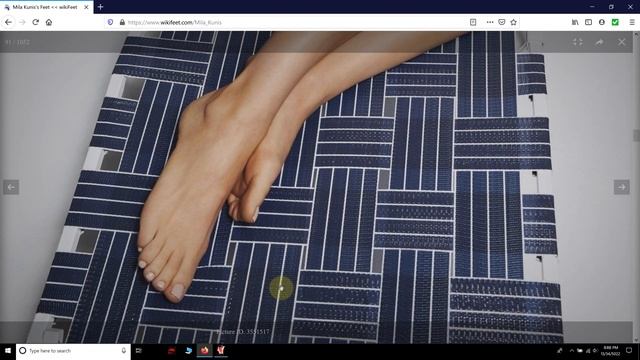
Task: Open the page actions three-dot menu
Action: [x=490, y=22]
